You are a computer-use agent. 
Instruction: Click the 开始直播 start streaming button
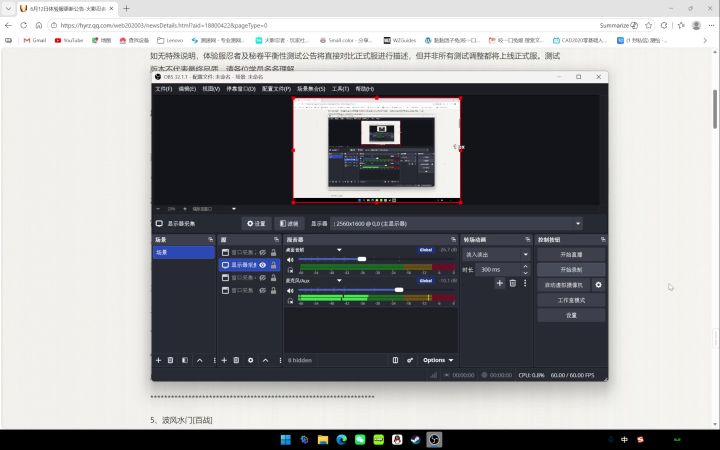(571, 254)
